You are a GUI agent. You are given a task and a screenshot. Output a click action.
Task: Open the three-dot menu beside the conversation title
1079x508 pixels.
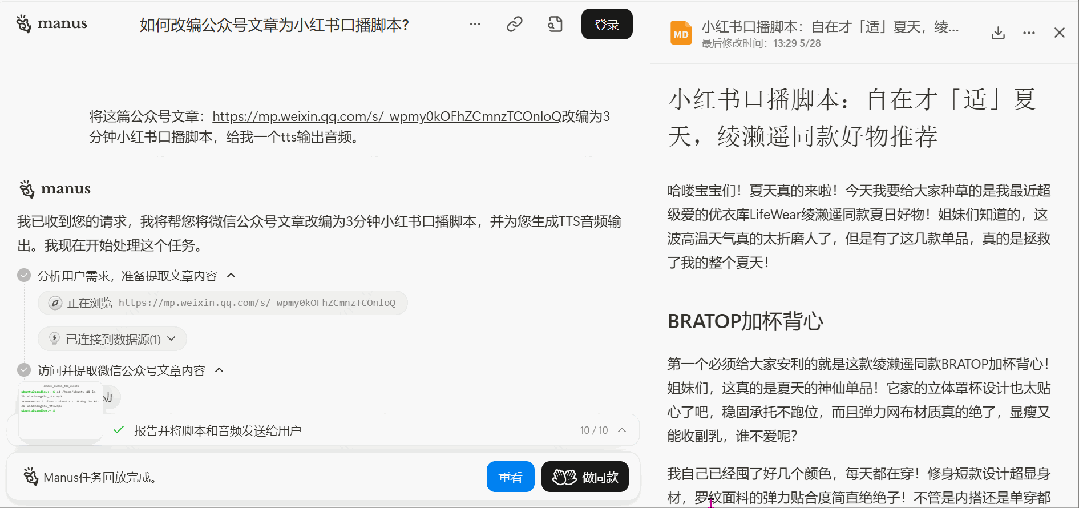point(475,25)
